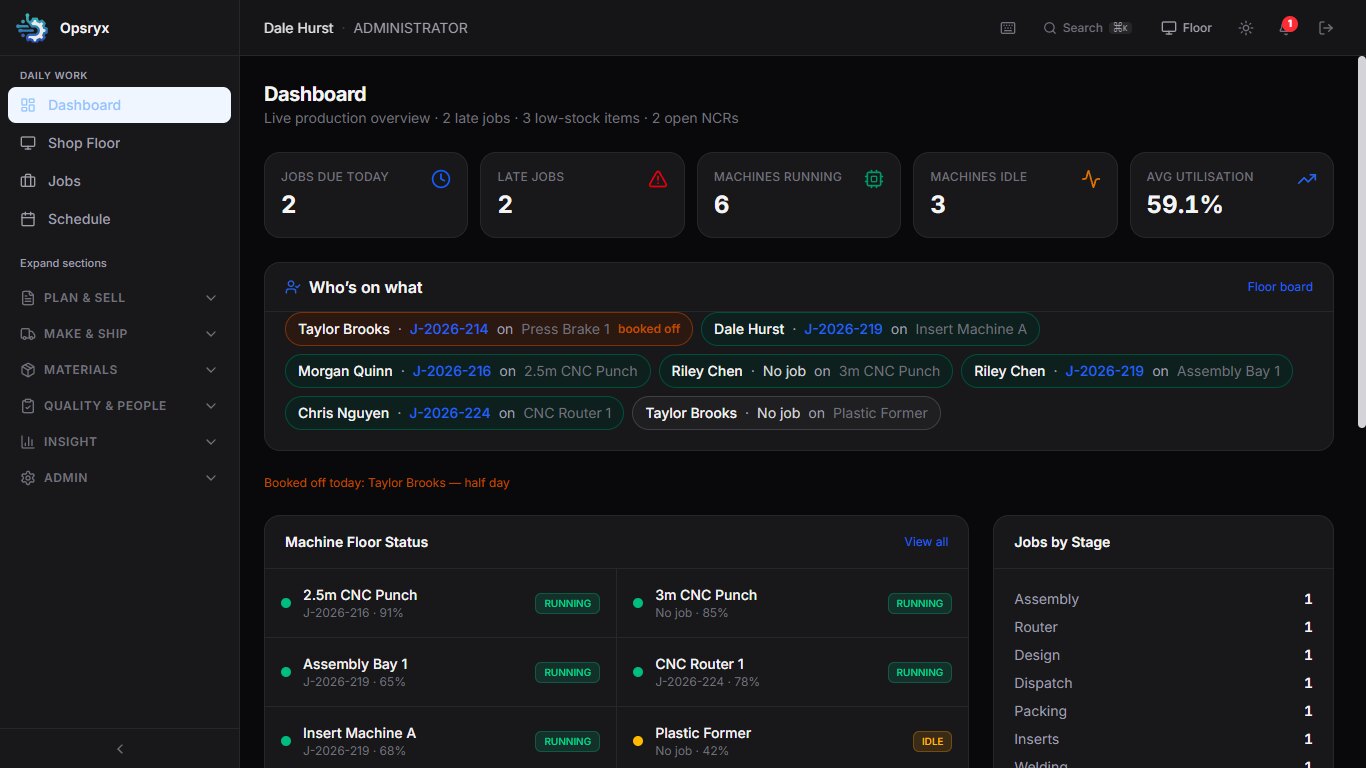The width and height of the screenshot is (1366, 768).
Task: Click the Materials box icon
Action: (28, 370)
